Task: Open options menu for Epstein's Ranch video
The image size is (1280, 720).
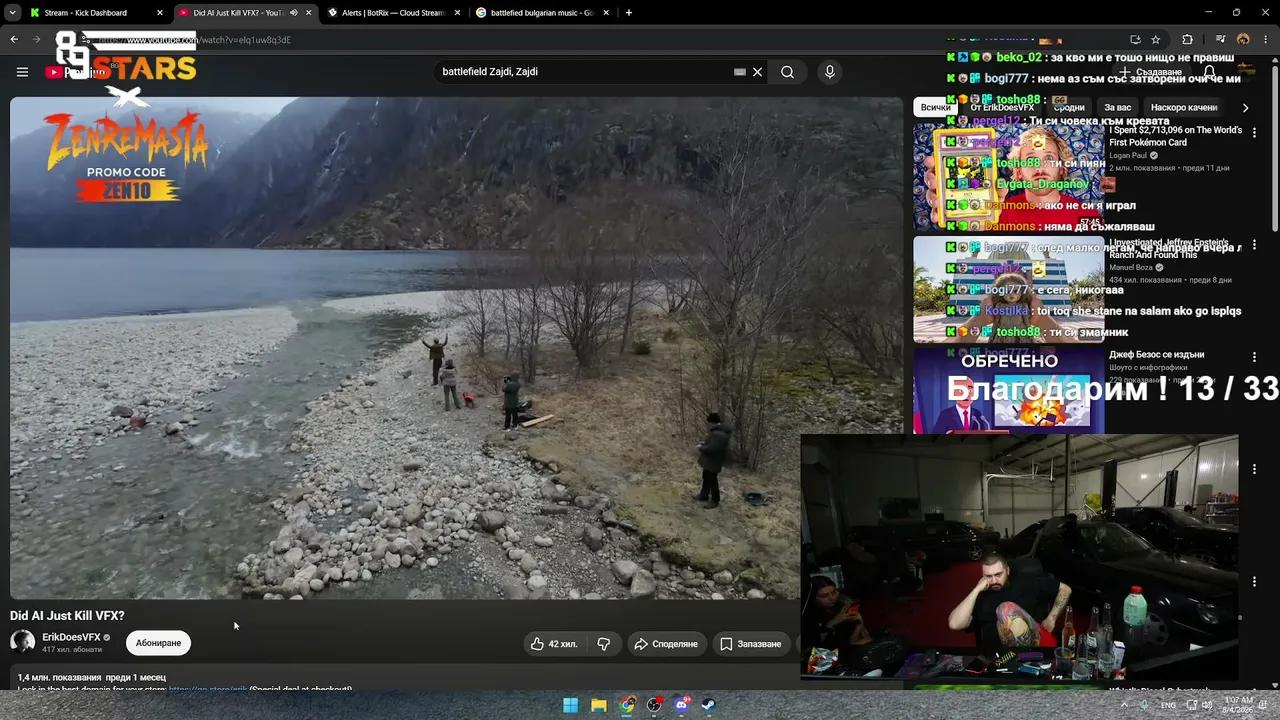Action: click(1254, 245)
